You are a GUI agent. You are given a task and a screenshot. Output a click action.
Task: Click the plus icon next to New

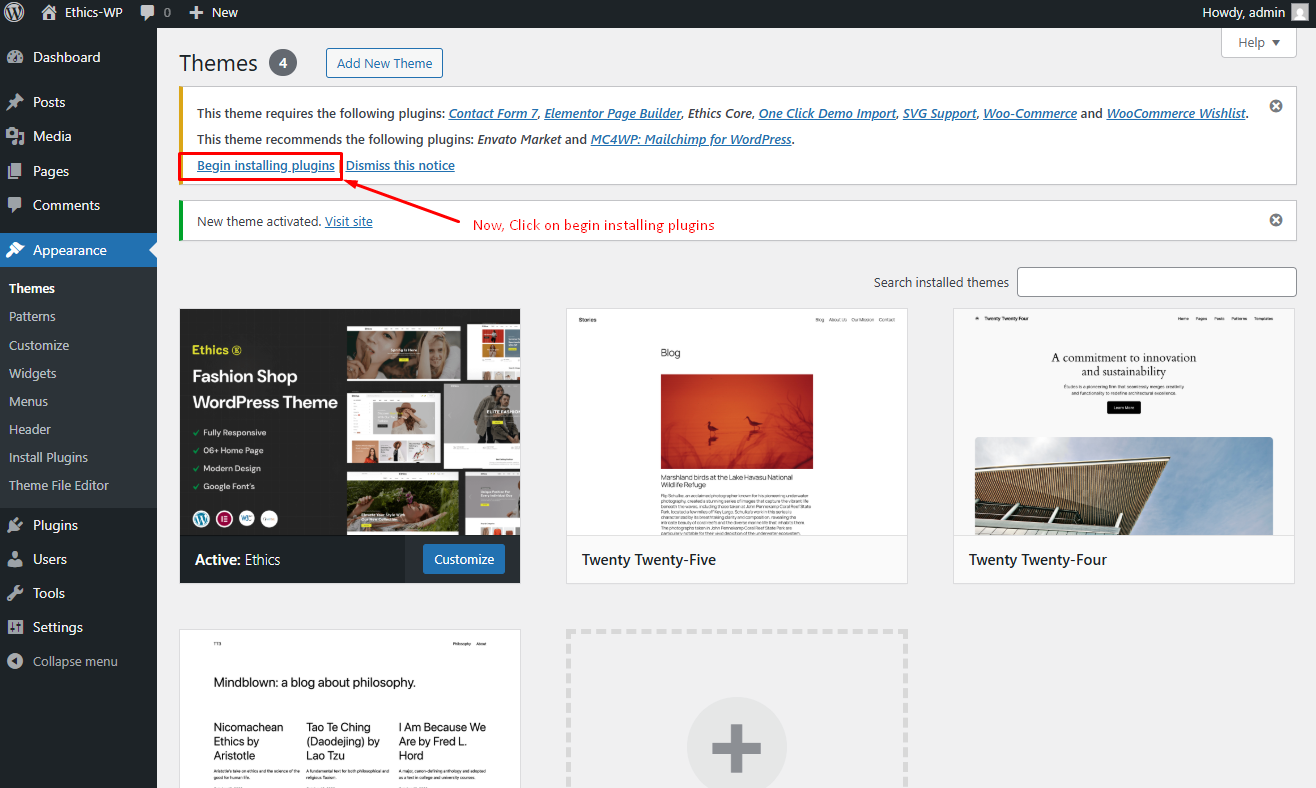[x=196, y=13]
